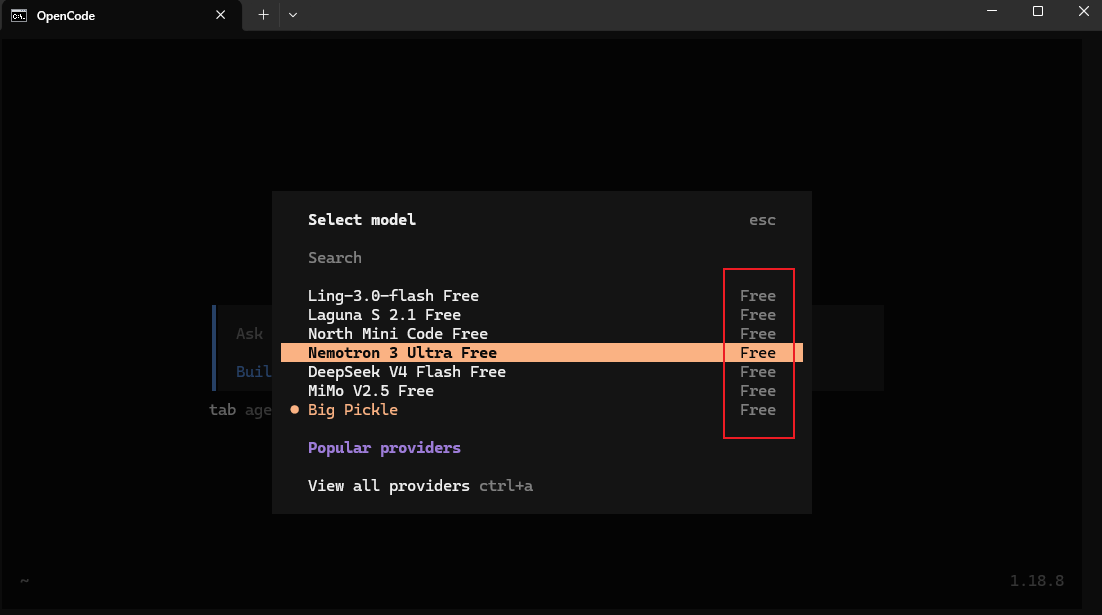Image resolution: width=1102 pixels, height=615 pixels.
Task: Maximize the terminal window
Action: (1037, 11)
